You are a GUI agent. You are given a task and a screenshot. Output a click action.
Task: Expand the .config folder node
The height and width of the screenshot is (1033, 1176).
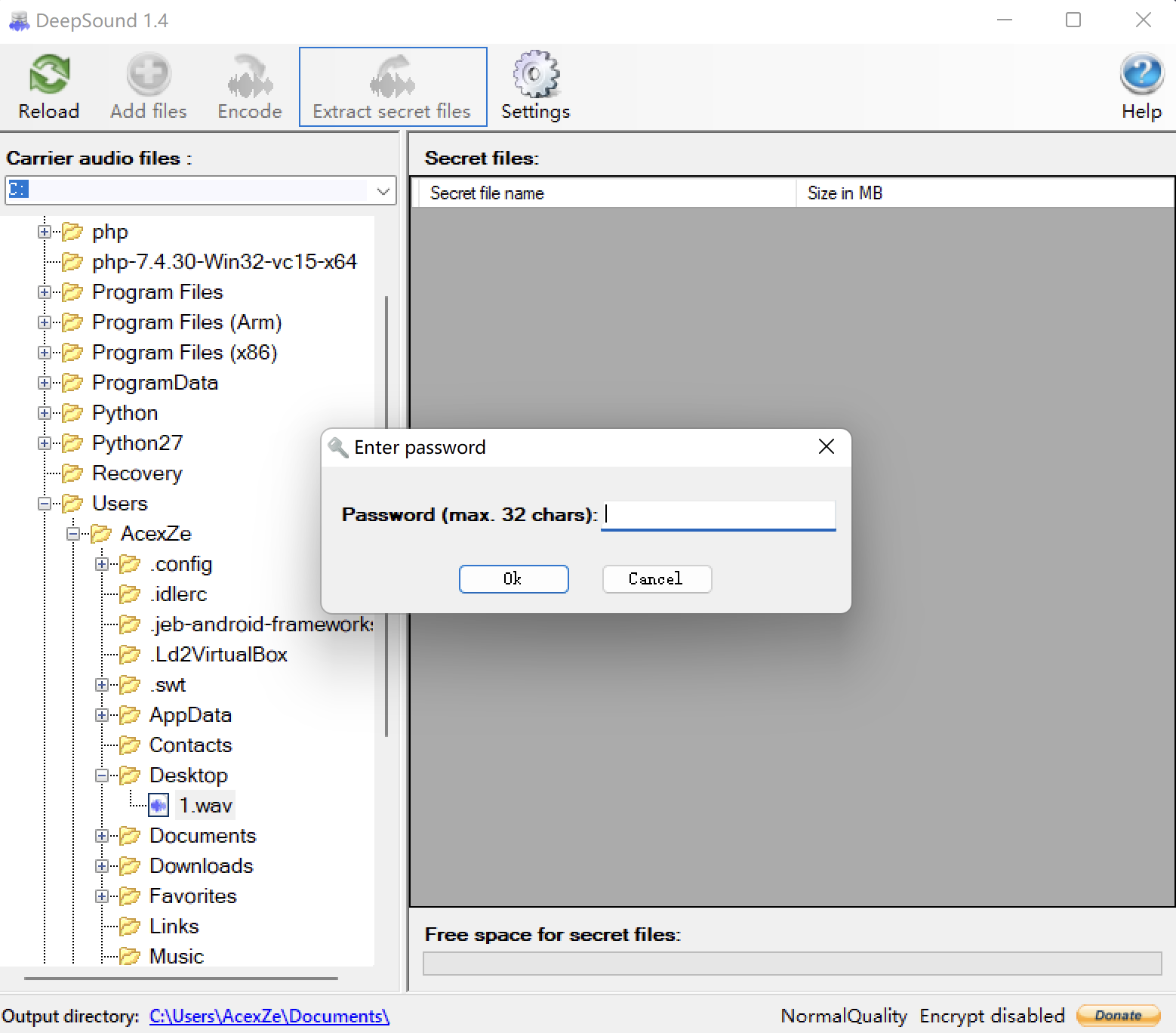pyautogui.click(x=102, y=564)
